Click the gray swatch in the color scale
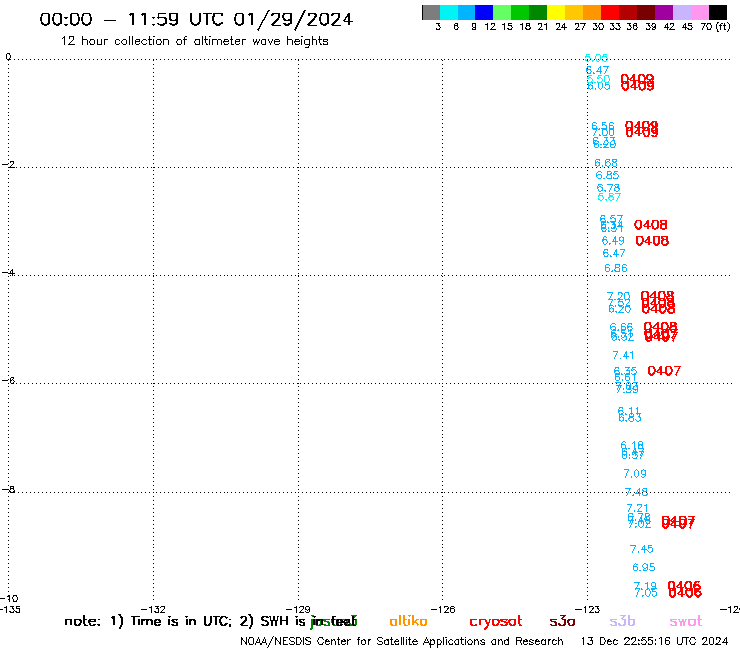This screenshot has width=740, height=650. pyautogui.click(x=431, y=12)
